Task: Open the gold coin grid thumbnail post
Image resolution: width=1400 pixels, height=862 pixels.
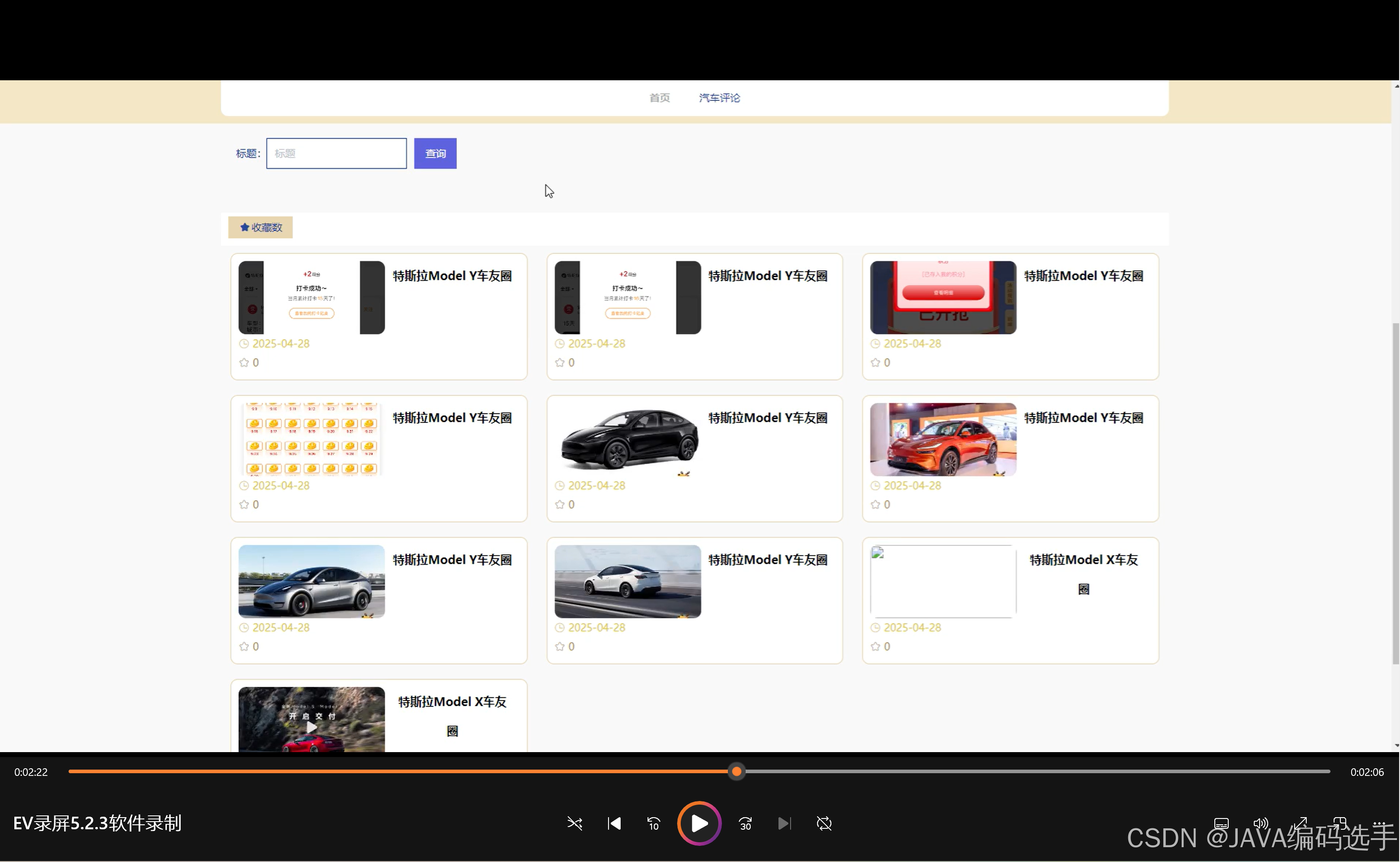Action: (x=311, y=440)
